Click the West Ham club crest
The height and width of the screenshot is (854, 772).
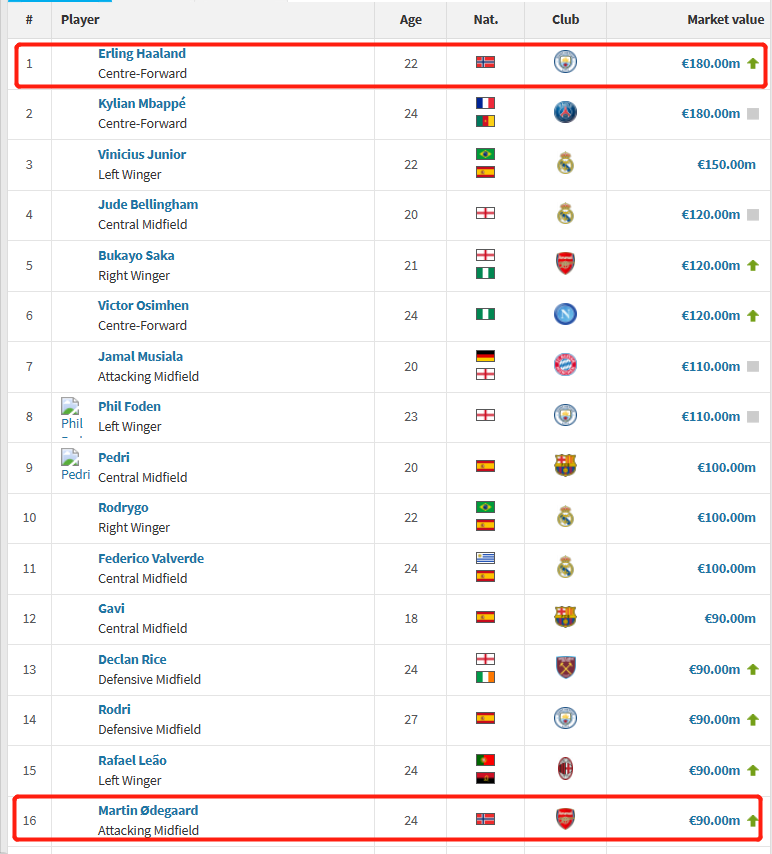tap(565, 668)
